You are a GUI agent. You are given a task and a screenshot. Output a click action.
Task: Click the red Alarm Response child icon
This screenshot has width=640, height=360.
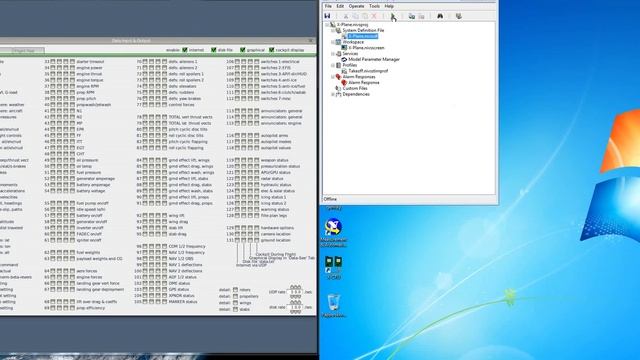(x=344, y=82)
